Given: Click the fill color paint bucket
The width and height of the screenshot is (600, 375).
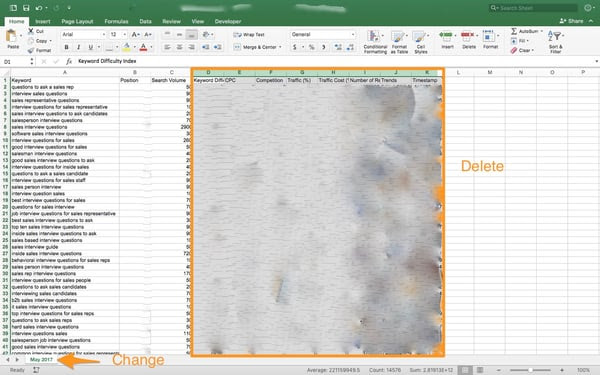Looking at the screenshot, I should 126,47.
